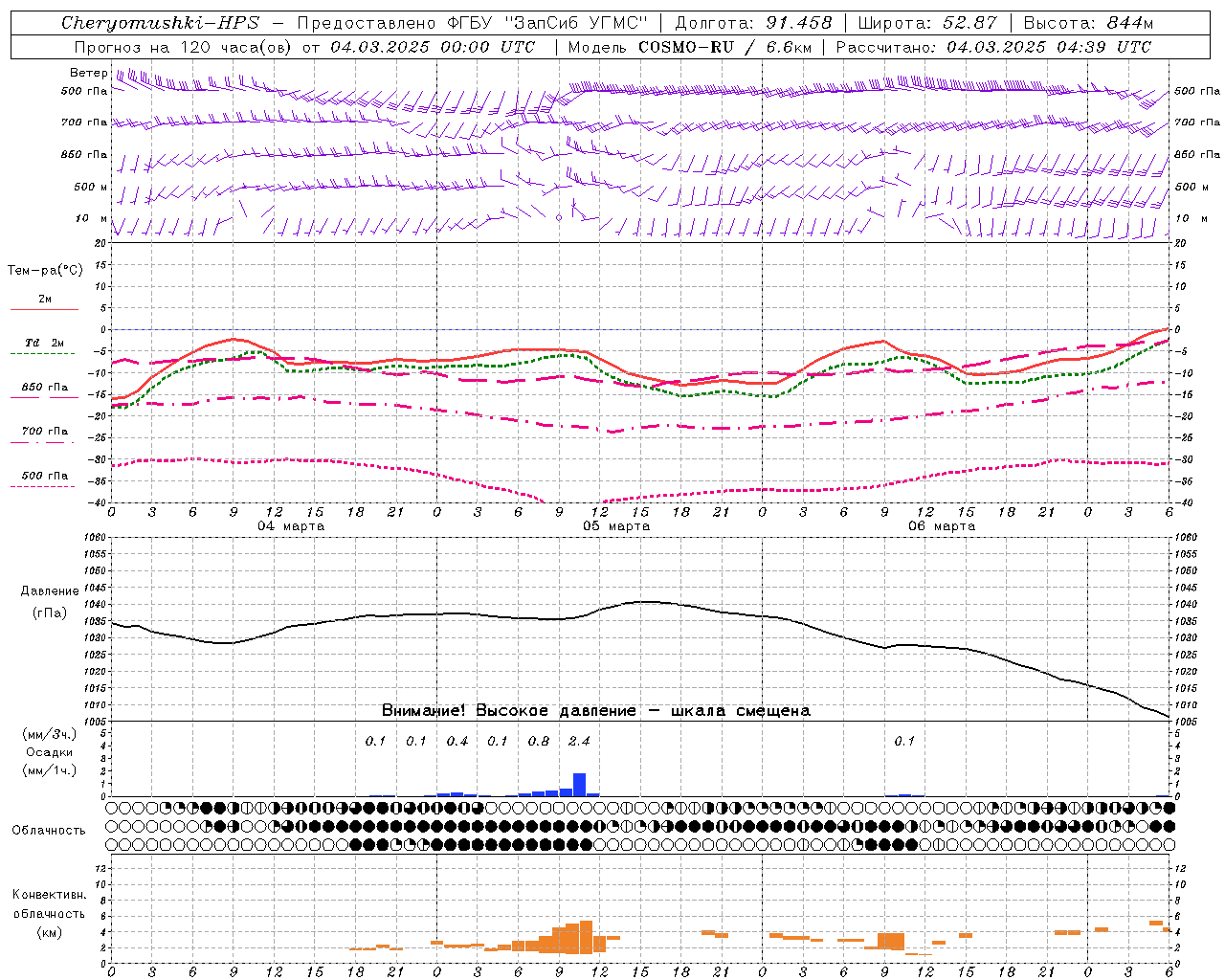
Task: Click the Осадки precipitation label
Action: [50, 752]
